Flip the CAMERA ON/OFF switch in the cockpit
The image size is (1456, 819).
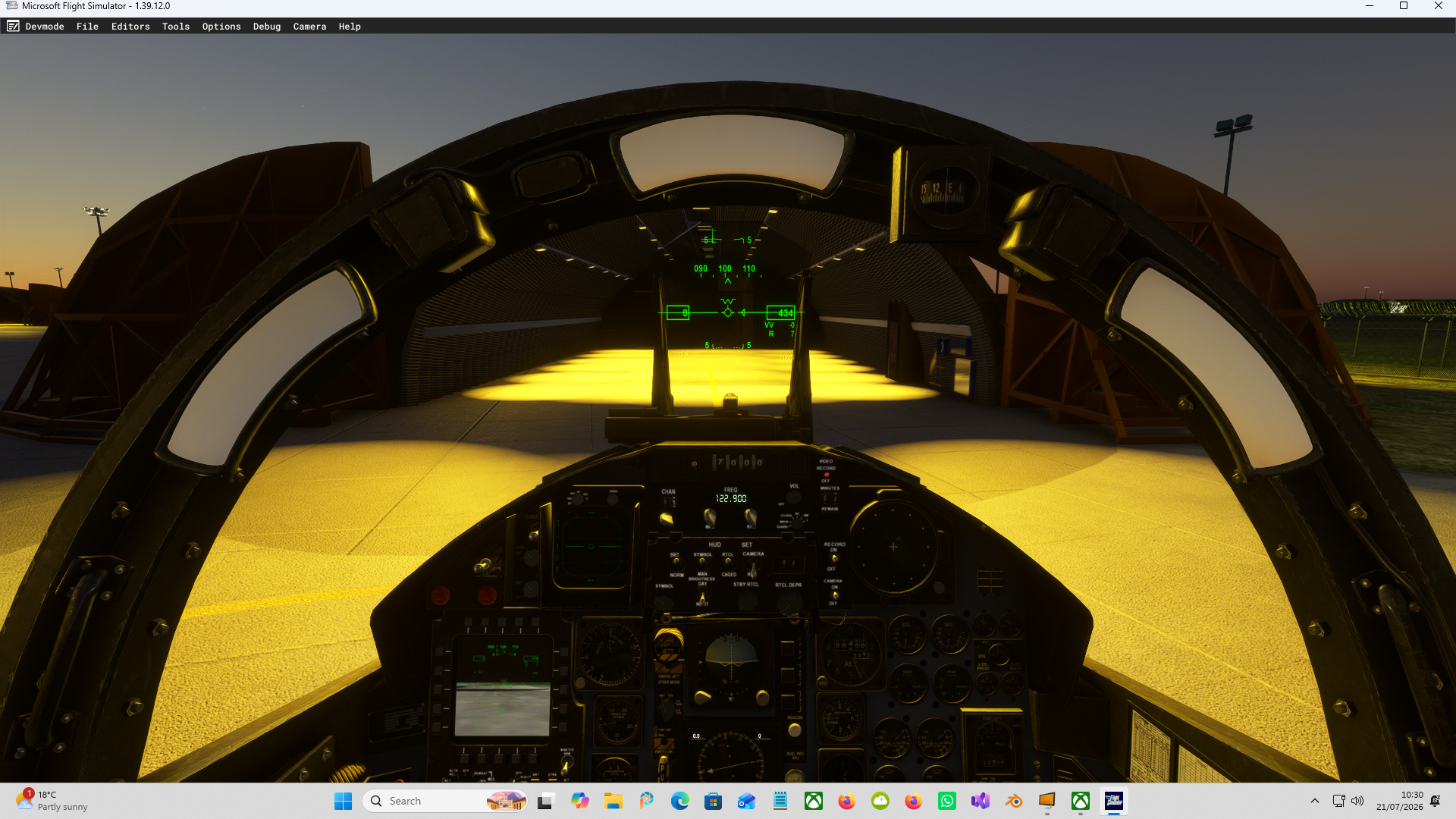pos(835,595)
